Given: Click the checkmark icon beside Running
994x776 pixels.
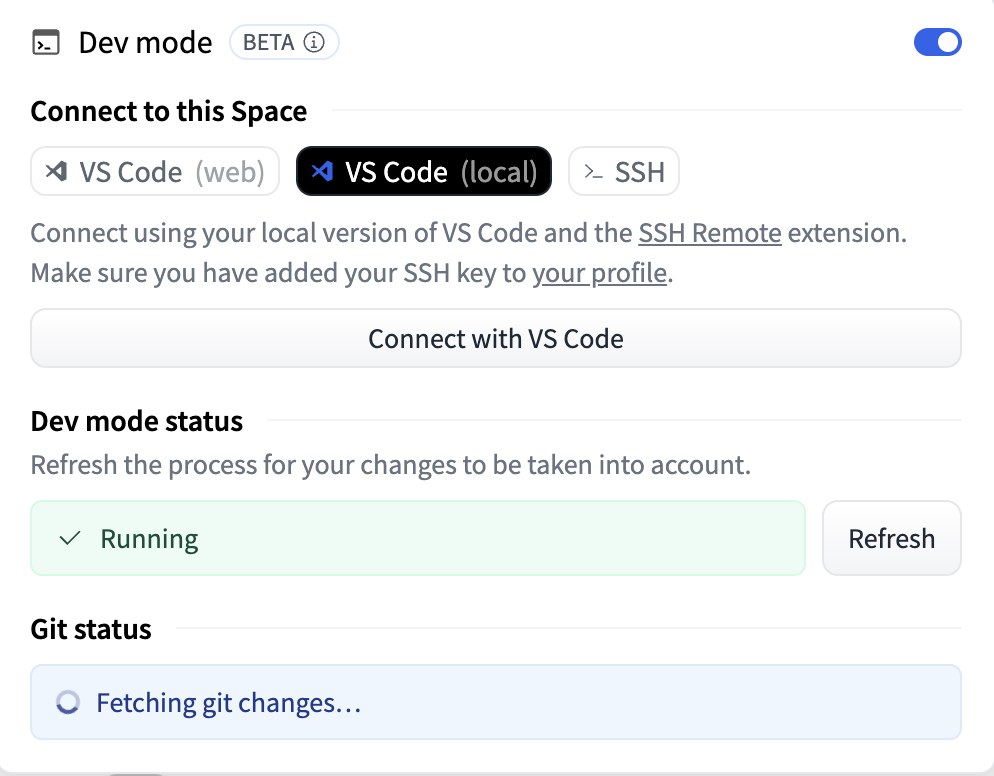Looking at the screenshot, I should coord(69,539).
